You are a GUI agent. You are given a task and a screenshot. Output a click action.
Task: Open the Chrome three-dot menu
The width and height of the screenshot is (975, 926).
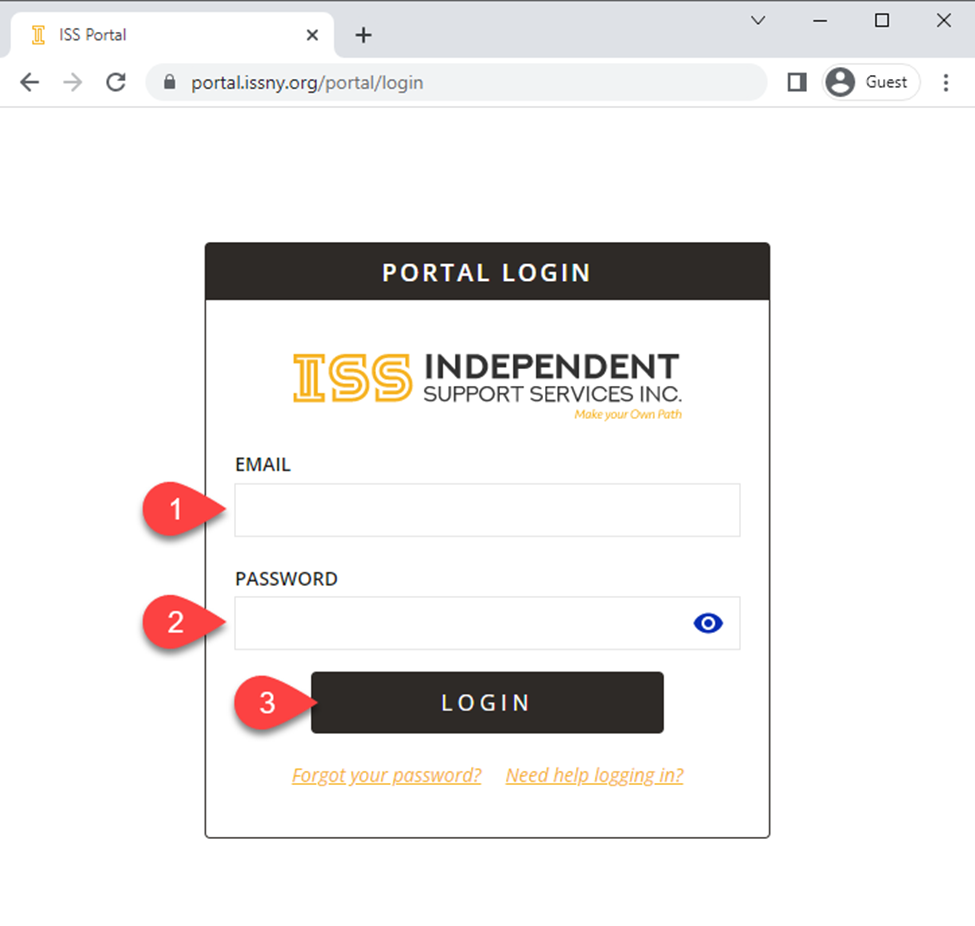[x=946, y=83]
